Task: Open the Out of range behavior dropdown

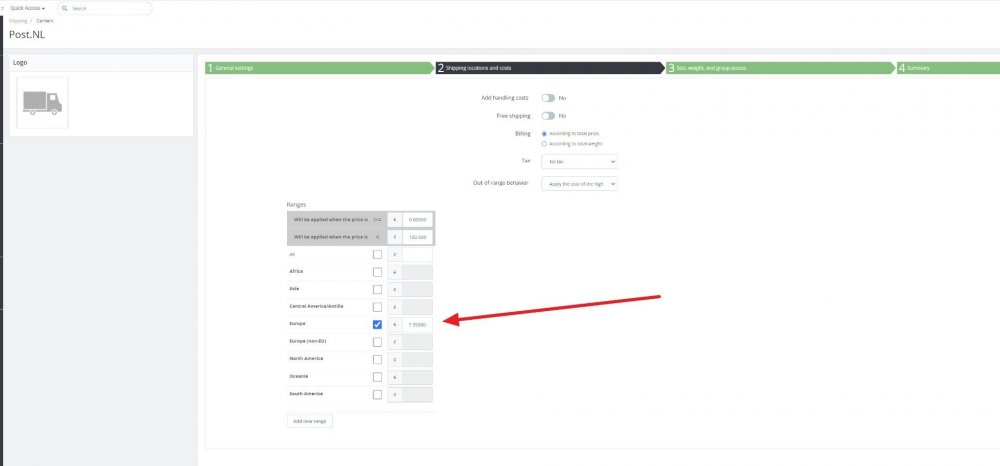Action: (579, 184)
